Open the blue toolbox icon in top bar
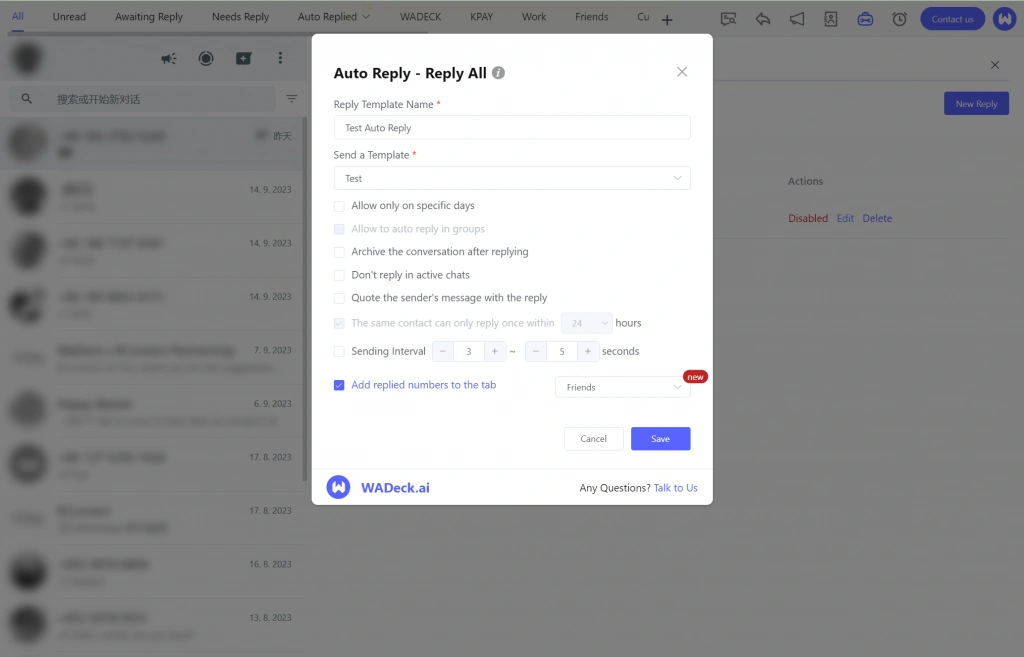The image size is (1024, 657). 864,18
